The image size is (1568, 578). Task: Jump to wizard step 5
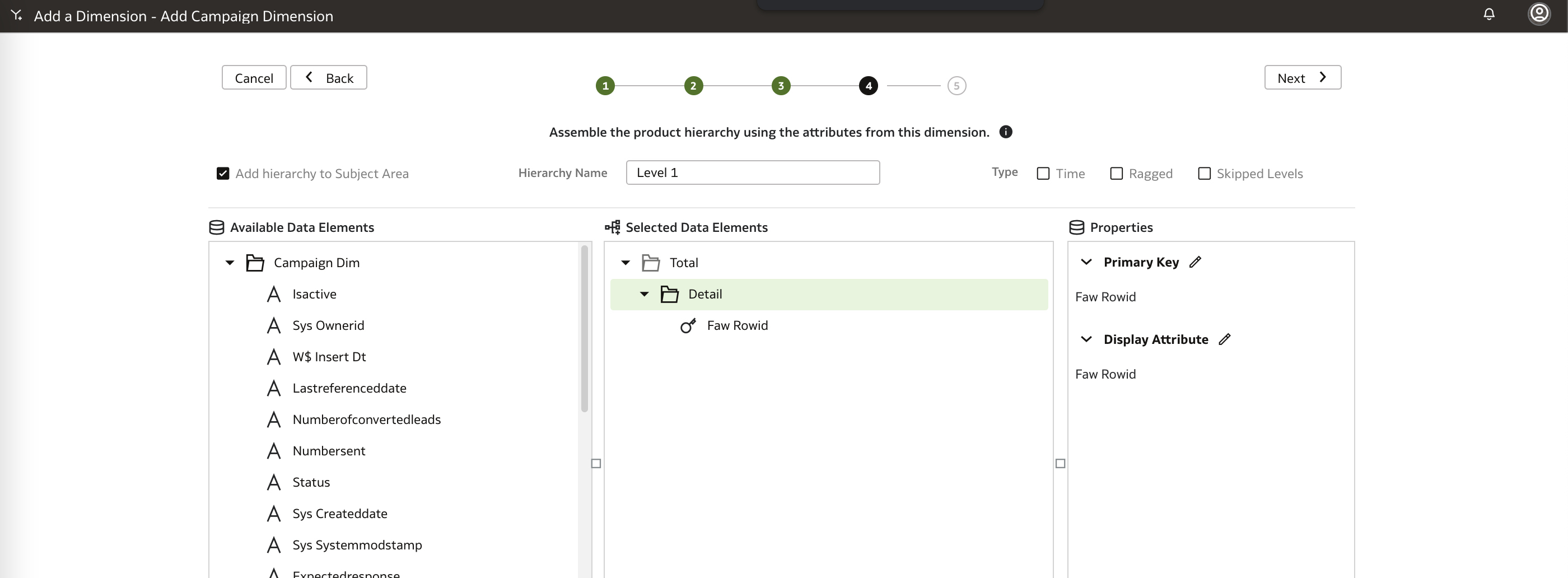point(956,86)
